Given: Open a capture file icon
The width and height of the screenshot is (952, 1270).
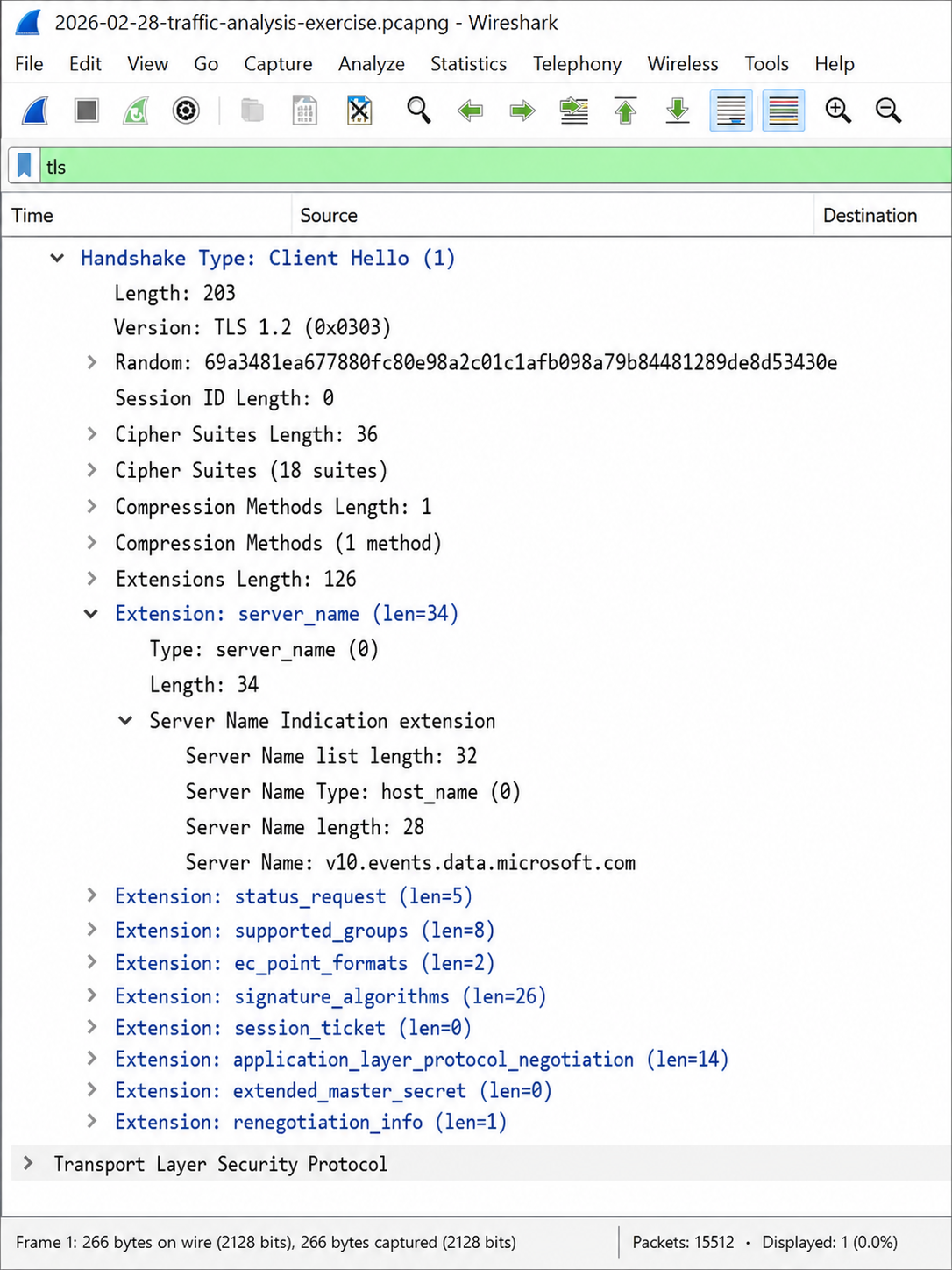Looking at the screenshot, I should click(x=252, y=111).
